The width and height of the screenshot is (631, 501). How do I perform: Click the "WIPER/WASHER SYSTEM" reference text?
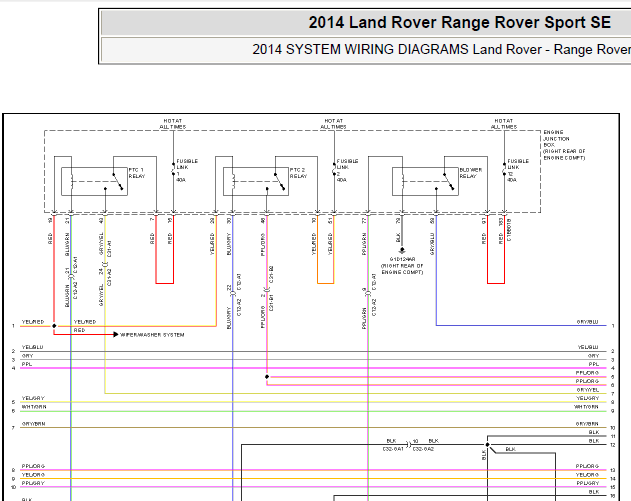tap(152, 335)
